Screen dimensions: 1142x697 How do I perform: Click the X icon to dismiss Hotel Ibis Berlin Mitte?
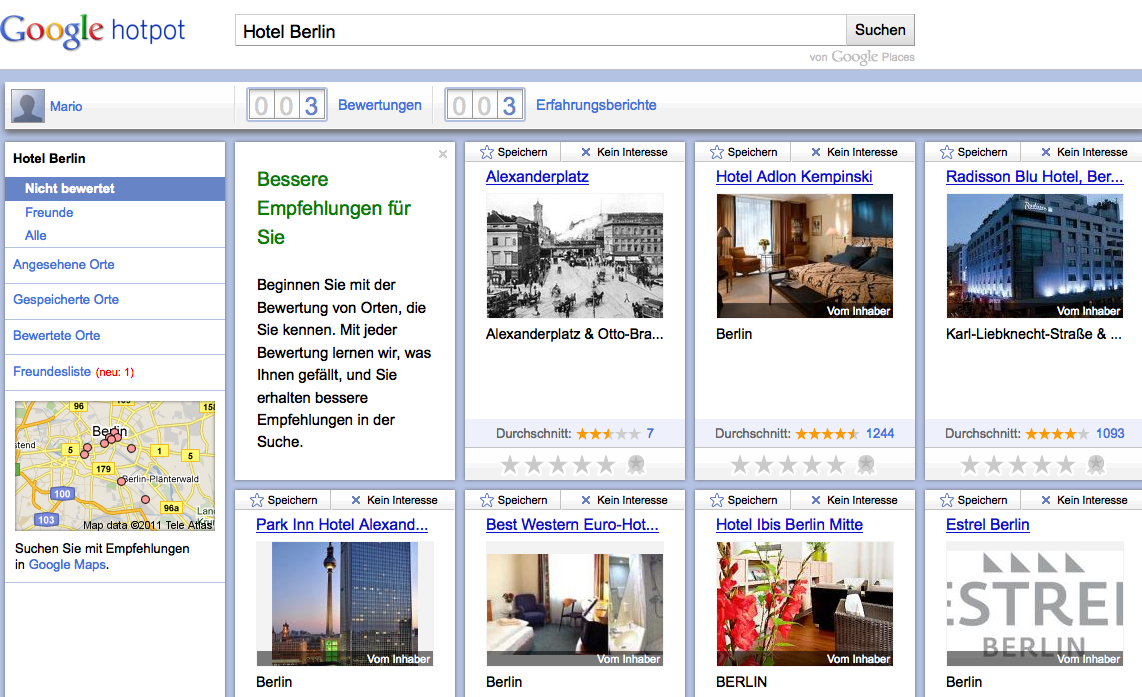tap(816, 500)
